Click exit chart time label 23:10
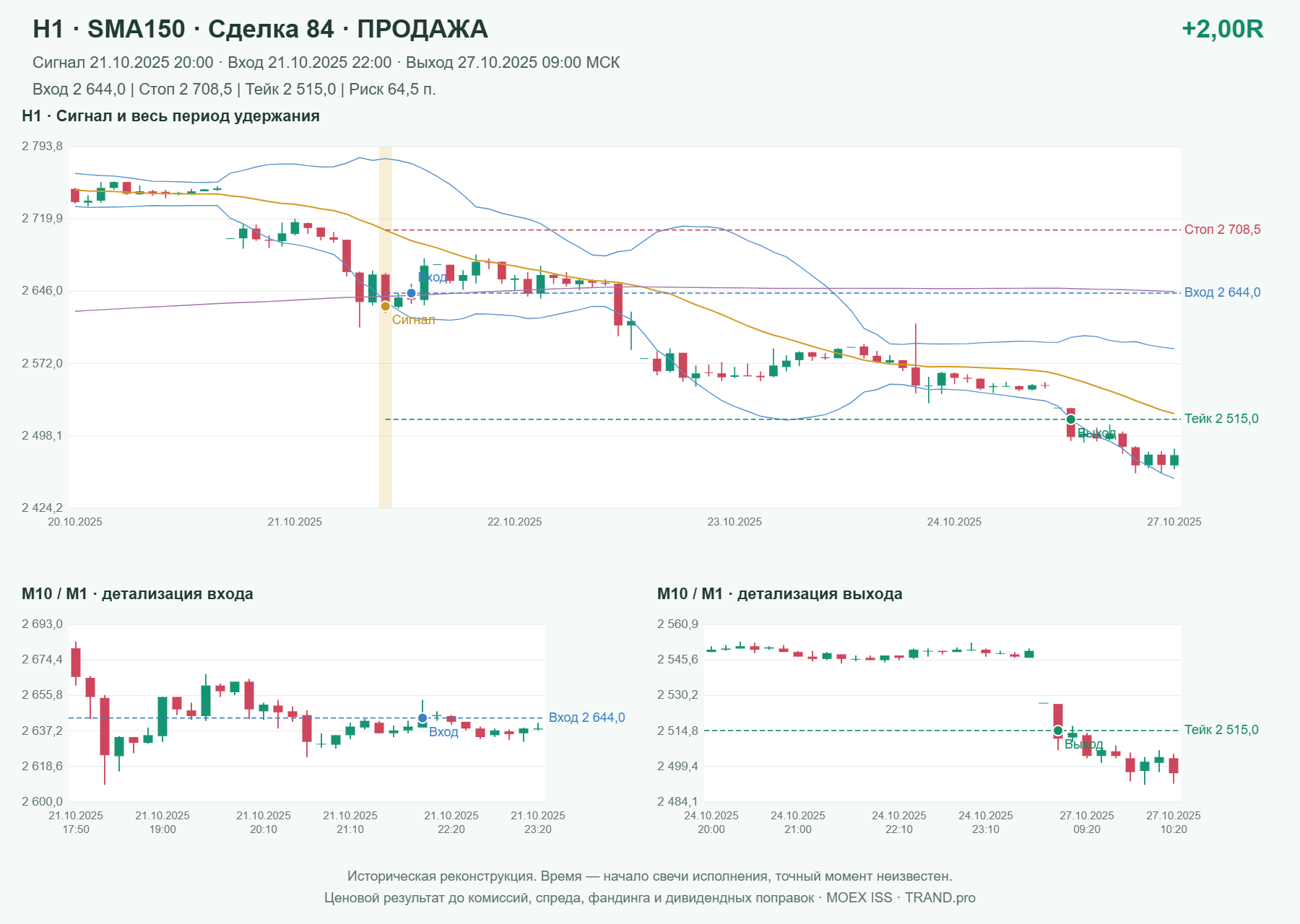 tap(986, 829)
